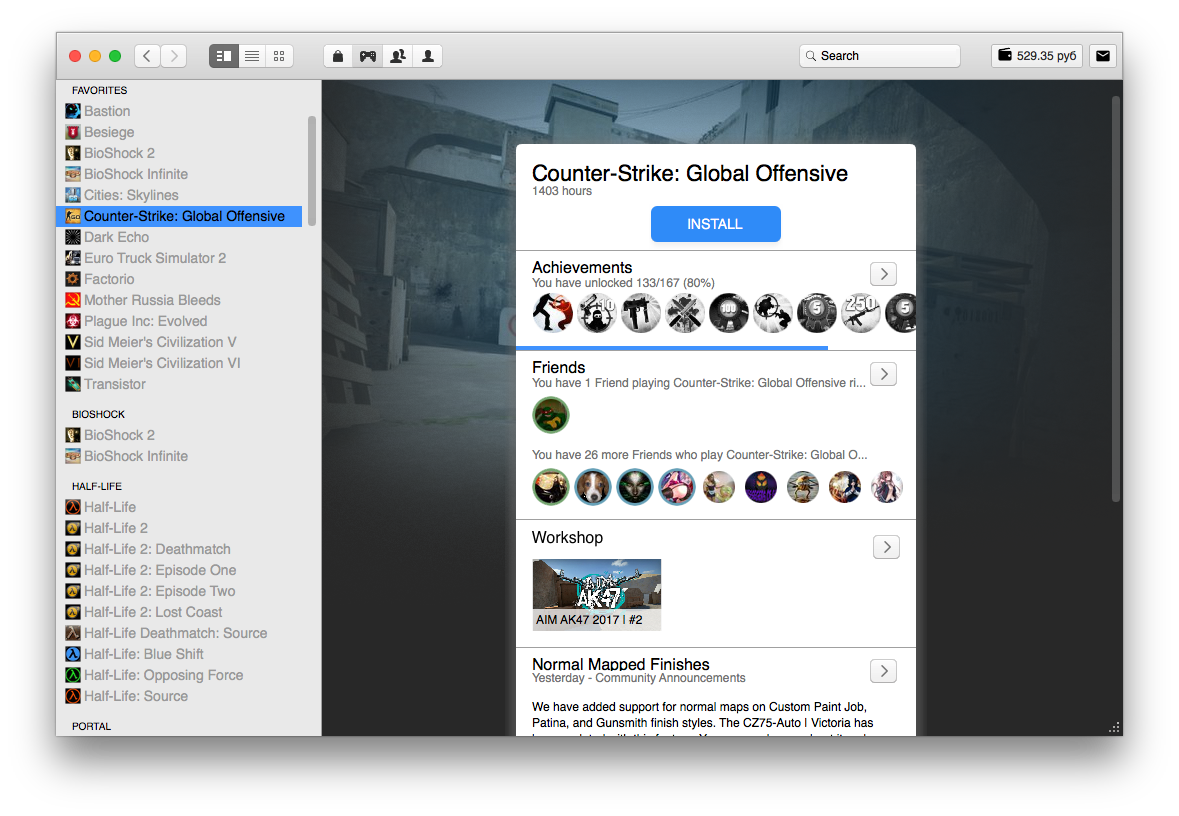
Task: Click the submachine gun achievement icon
Action: click(x=641, y=313)
